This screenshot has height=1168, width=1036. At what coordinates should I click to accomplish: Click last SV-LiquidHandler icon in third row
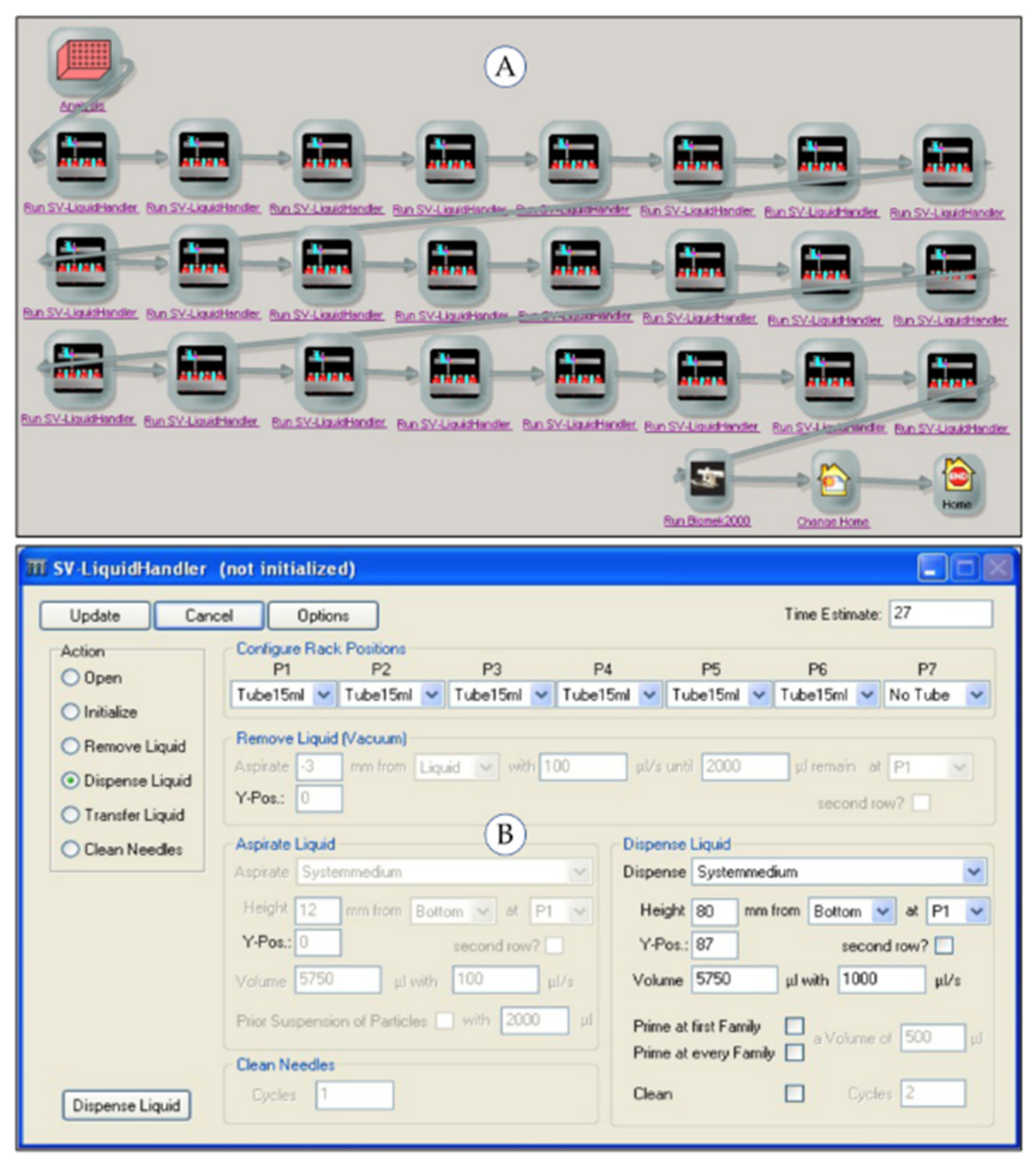click(951, 377)
